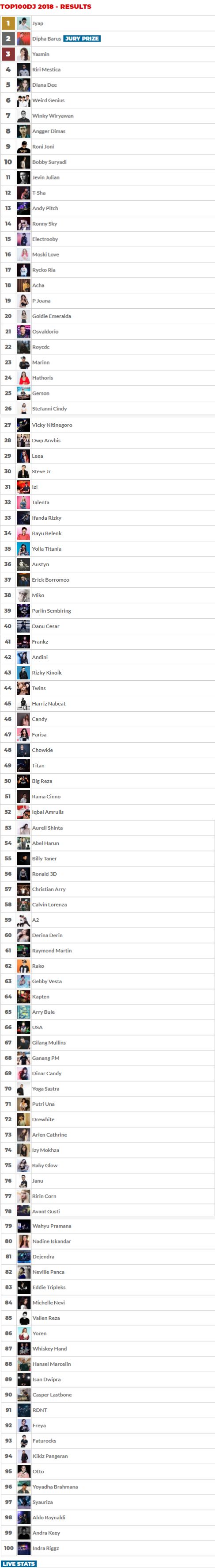This screenshot has width=215, height=1568.
Task: Select Yoyadha Brahmana name link
Action: (x=55, y=1487)
